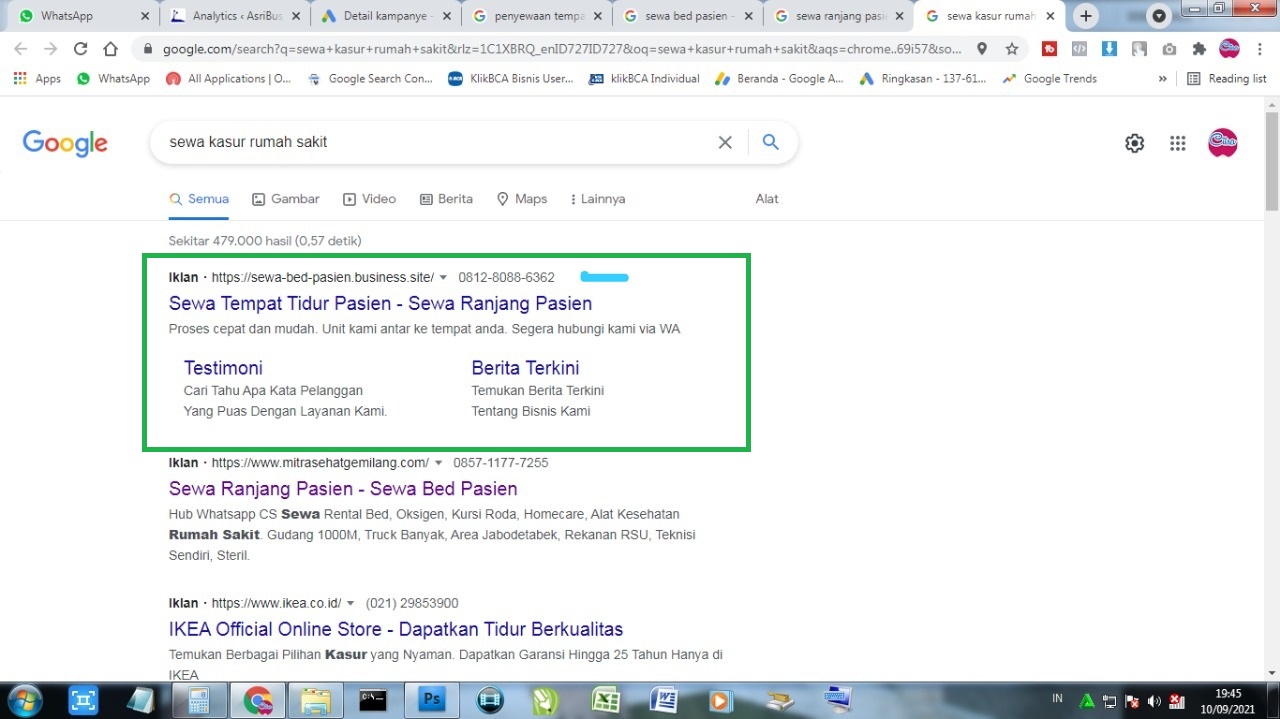The height and width of the screenshot is (719, 1280).
Task: Expand the mitrasehatgemilang ad URL dropdown arrow
Action: (438, 463)
